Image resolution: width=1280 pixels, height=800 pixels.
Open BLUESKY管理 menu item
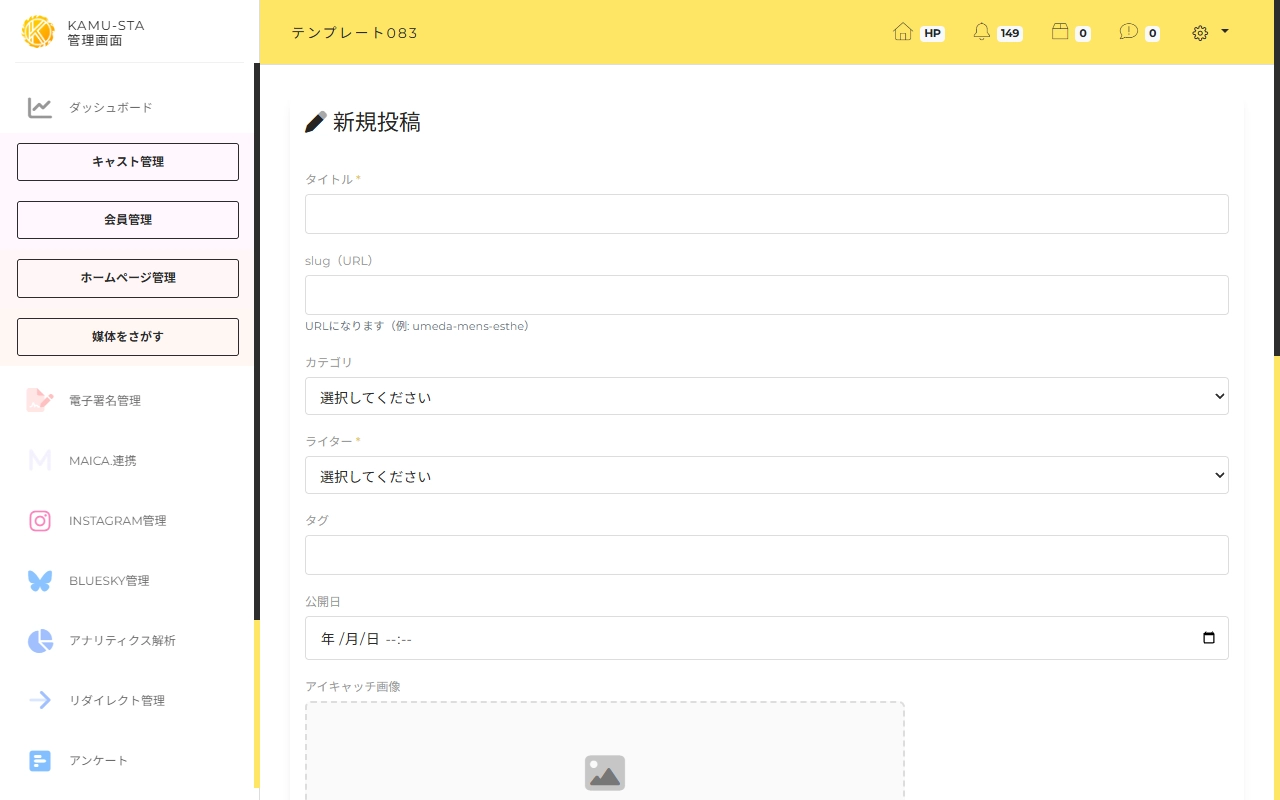(x=109, y=580)
